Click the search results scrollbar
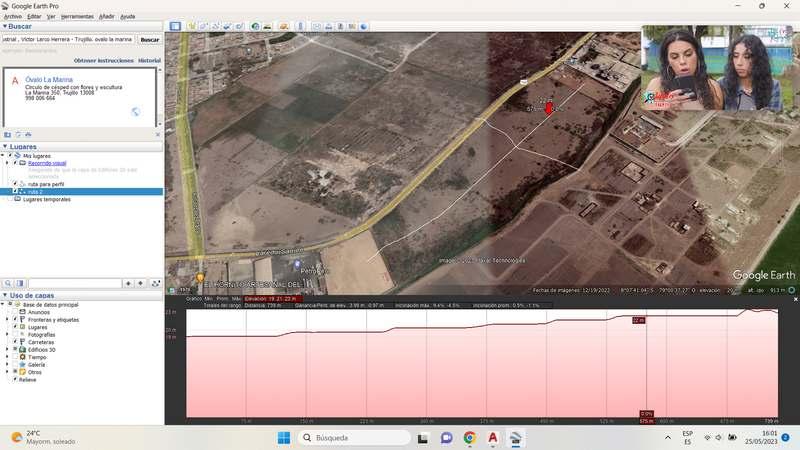Image resolution: width=800 pixels, height=450 pixels. coord(160,96)
